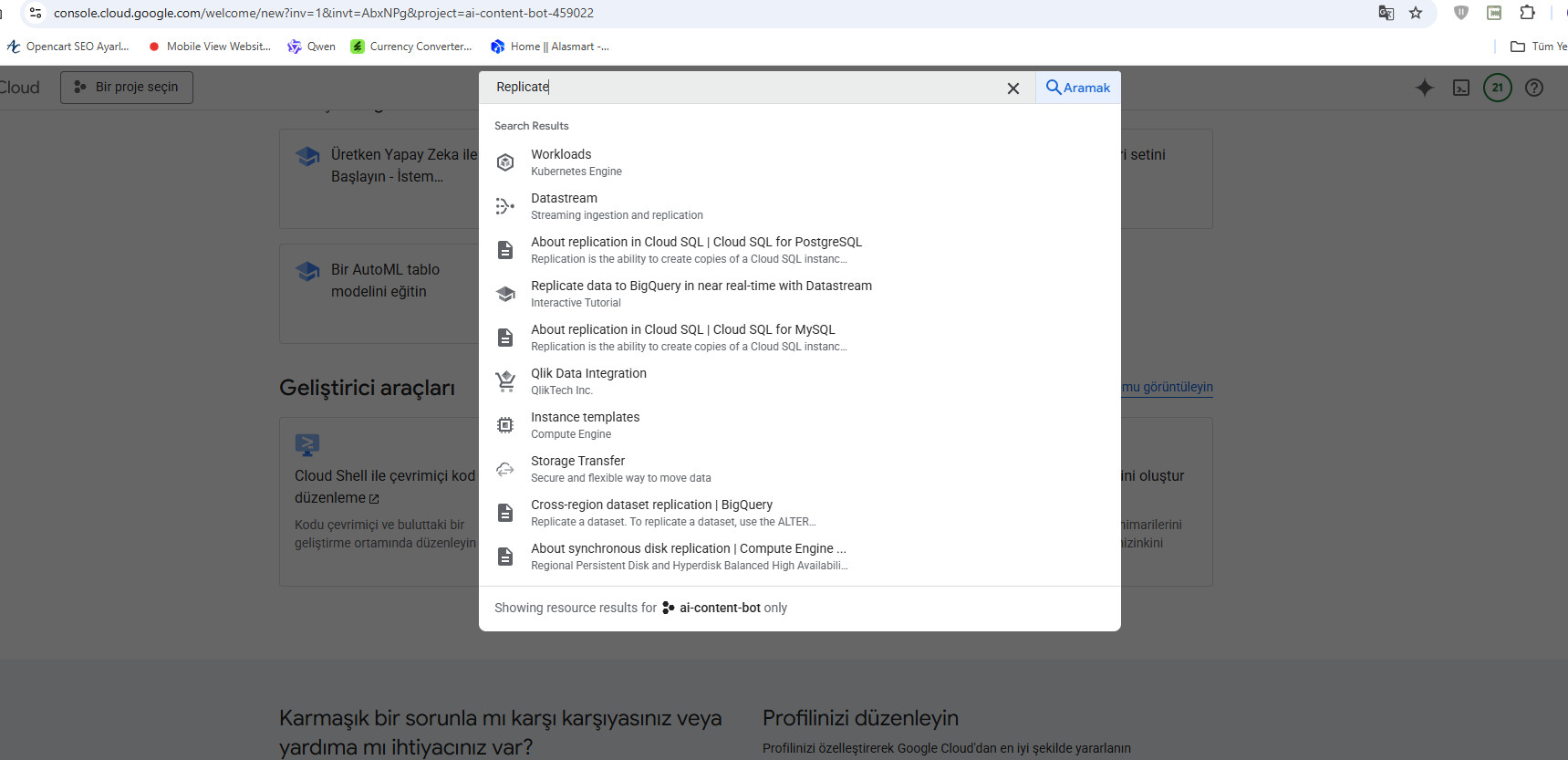The image size is (1568, 760).
Task: Select Datastream search result text
Action: tap(564, 198)
